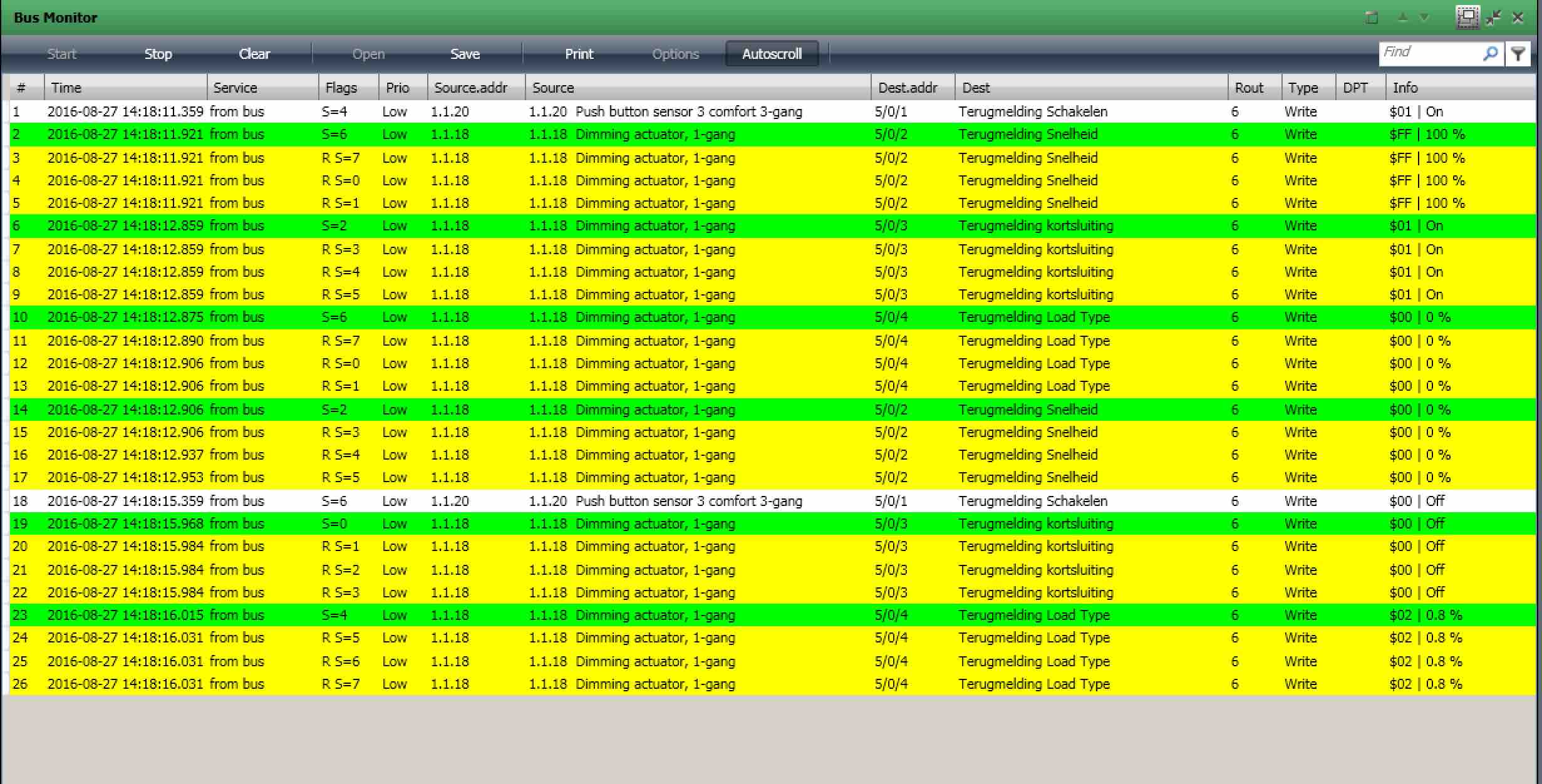Select telegram row 2 time 14:18:11.921
The image size is (1542, 784).
pos(125,134)
